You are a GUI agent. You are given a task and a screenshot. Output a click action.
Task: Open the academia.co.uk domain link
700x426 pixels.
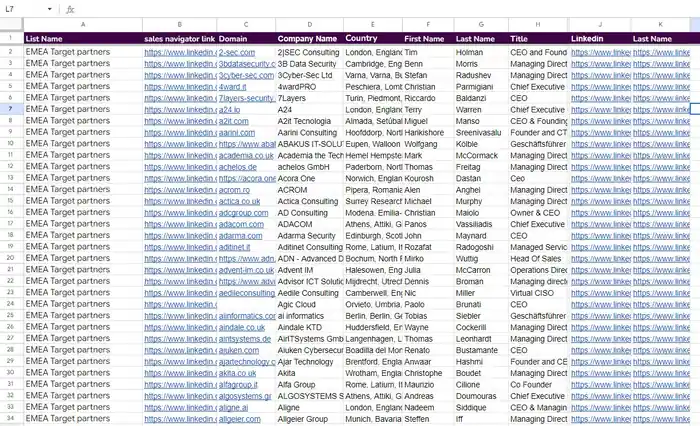(246, 156)
